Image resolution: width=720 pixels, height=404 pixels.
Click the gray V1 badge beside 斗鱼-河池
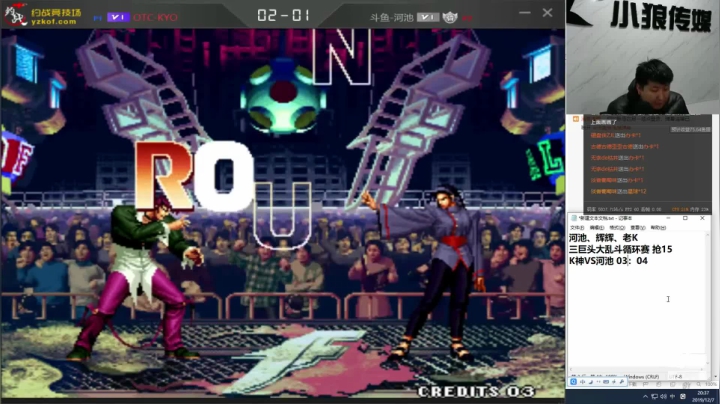point(428,17)
